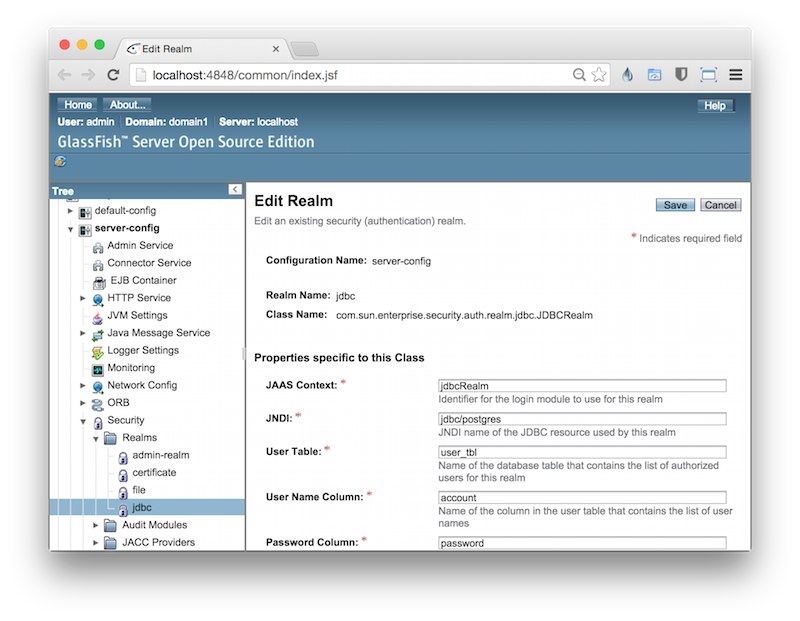Bookmark page with star icon
Screen dimensions: 800x621
pos(599,74)
